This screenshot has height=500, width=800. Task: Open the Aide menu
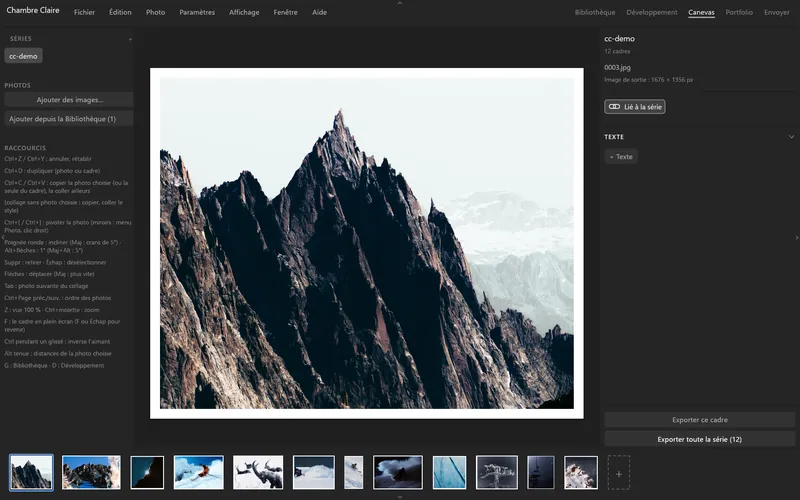click(x=319, y=12)
